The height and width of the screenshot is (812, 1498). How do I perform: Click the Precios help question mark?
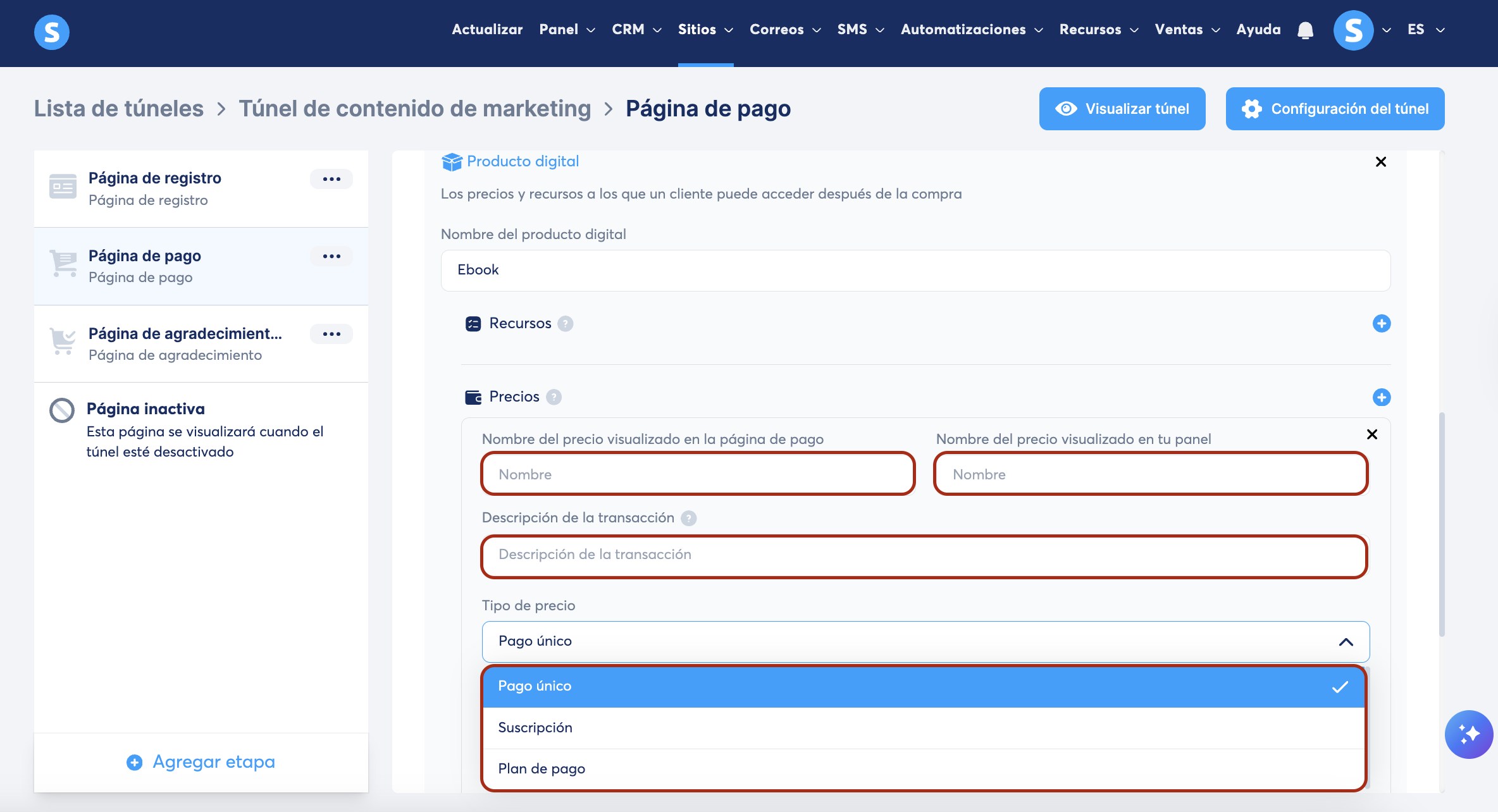(x=554, y=397)
